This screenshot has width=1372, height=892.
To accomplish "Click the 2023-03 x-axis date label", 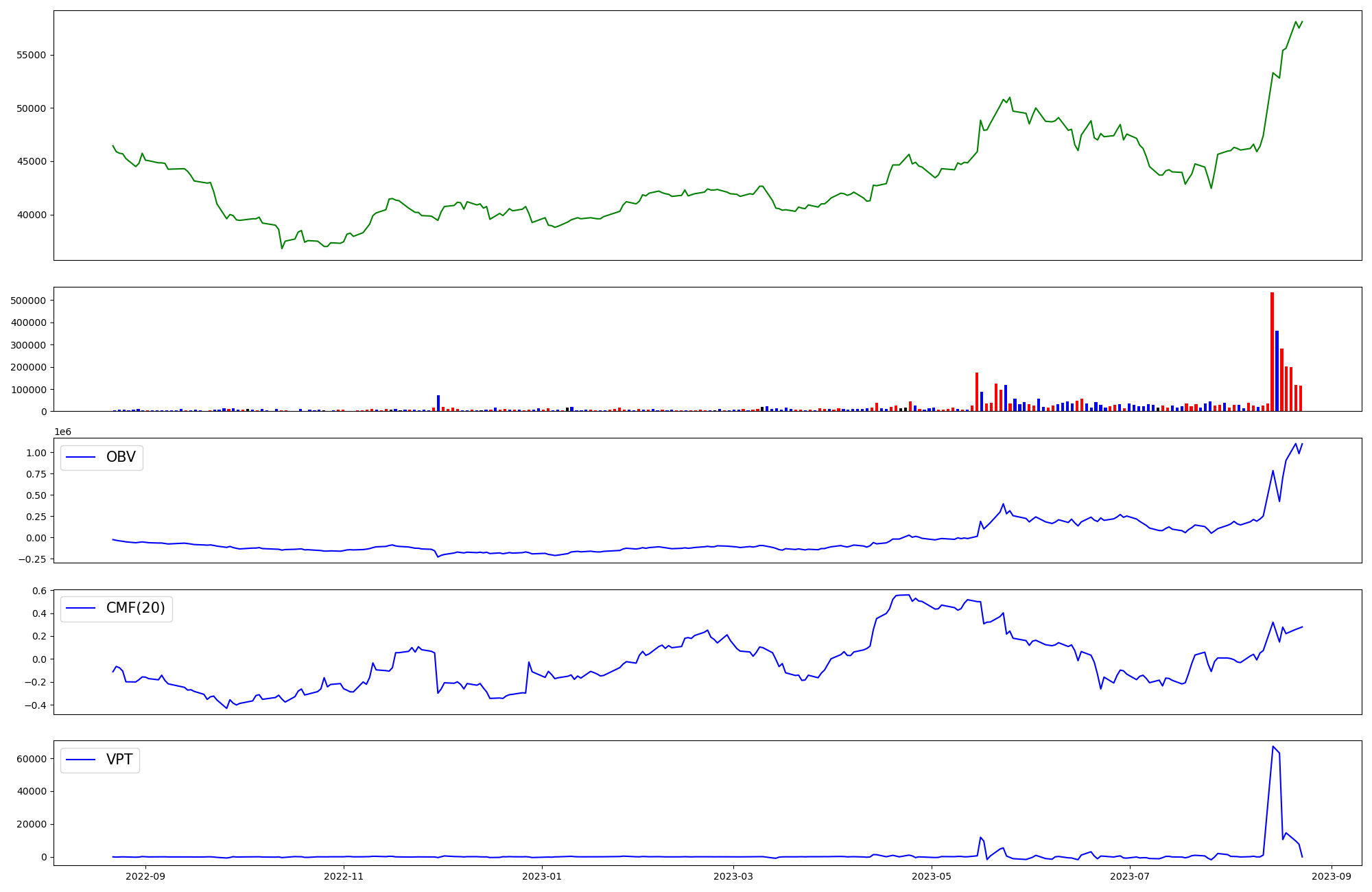I will point(733,876).
